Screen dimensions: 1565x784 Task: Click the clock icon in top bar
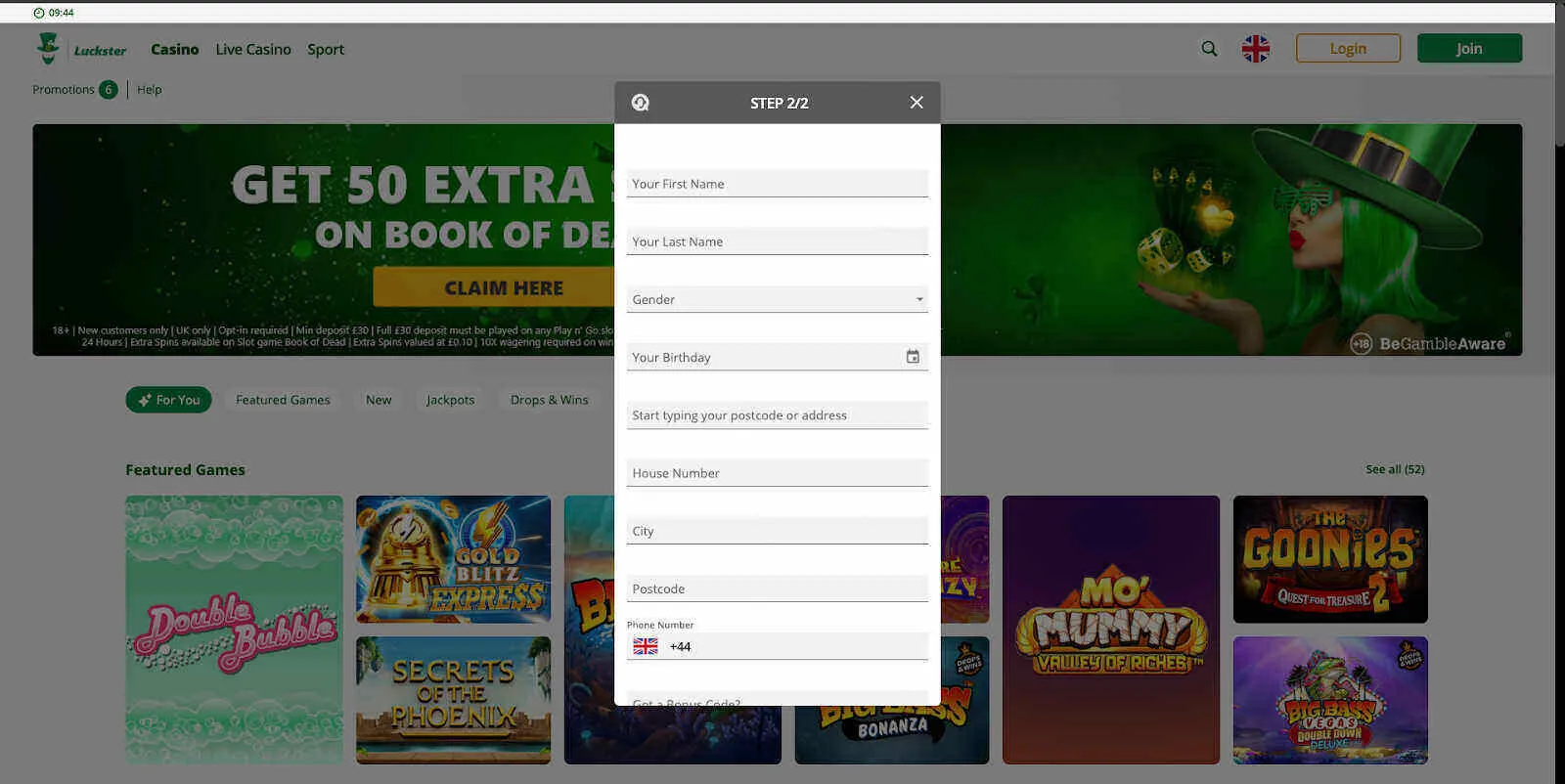click(39, 13)
